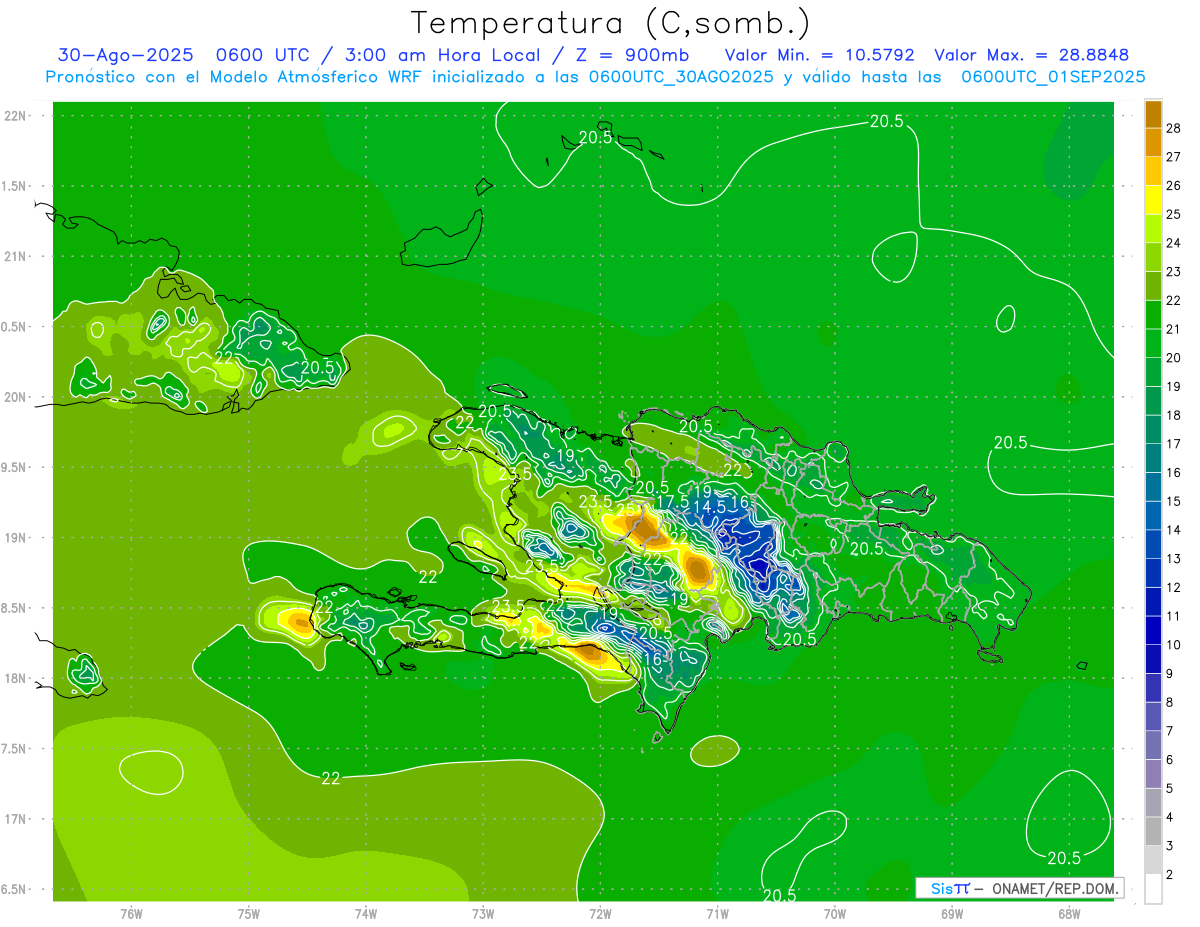Click "0600 UTC" in the header line
This screenshot has height=927, width=1200.
[264, 55]
